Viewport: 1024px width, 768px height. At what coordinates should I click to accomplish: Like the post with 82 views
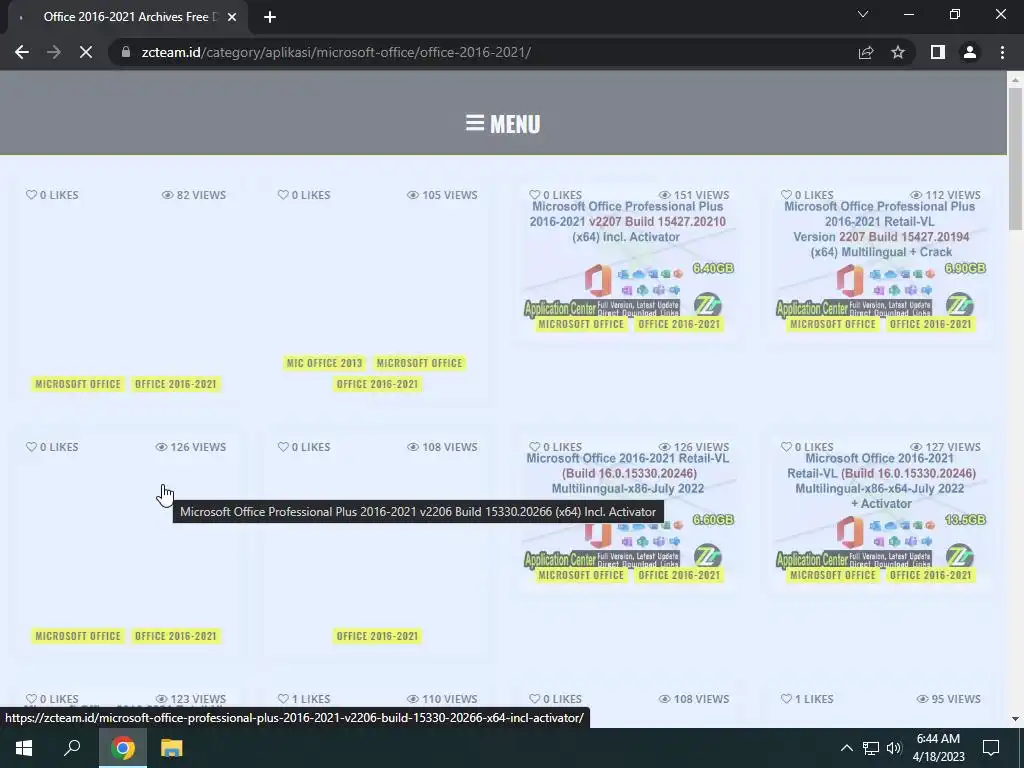point(52,195)
